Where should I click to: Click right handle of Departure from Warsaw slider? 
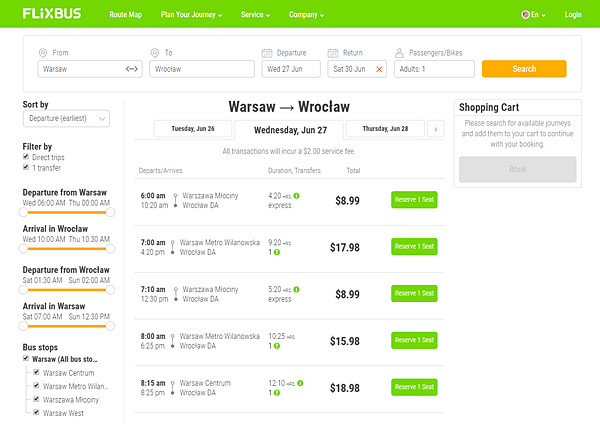pos(110,212)
